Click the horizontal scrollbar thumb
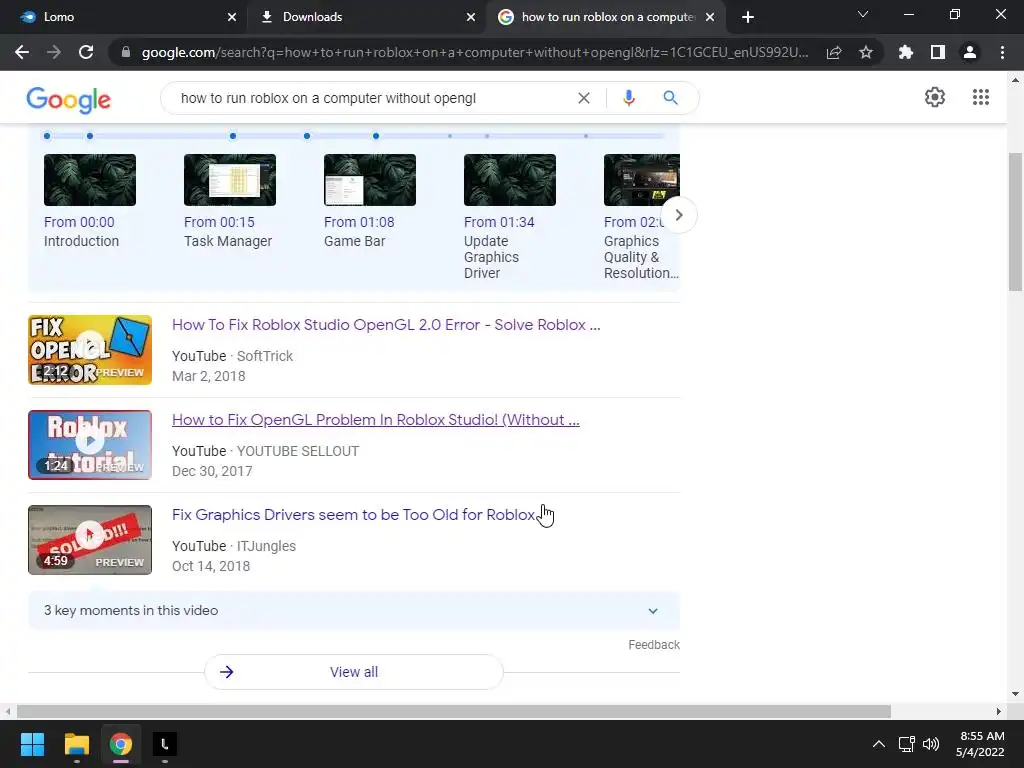Image resolution: width=1024 pixels, height=768 pixels. (x=453, y=711)
